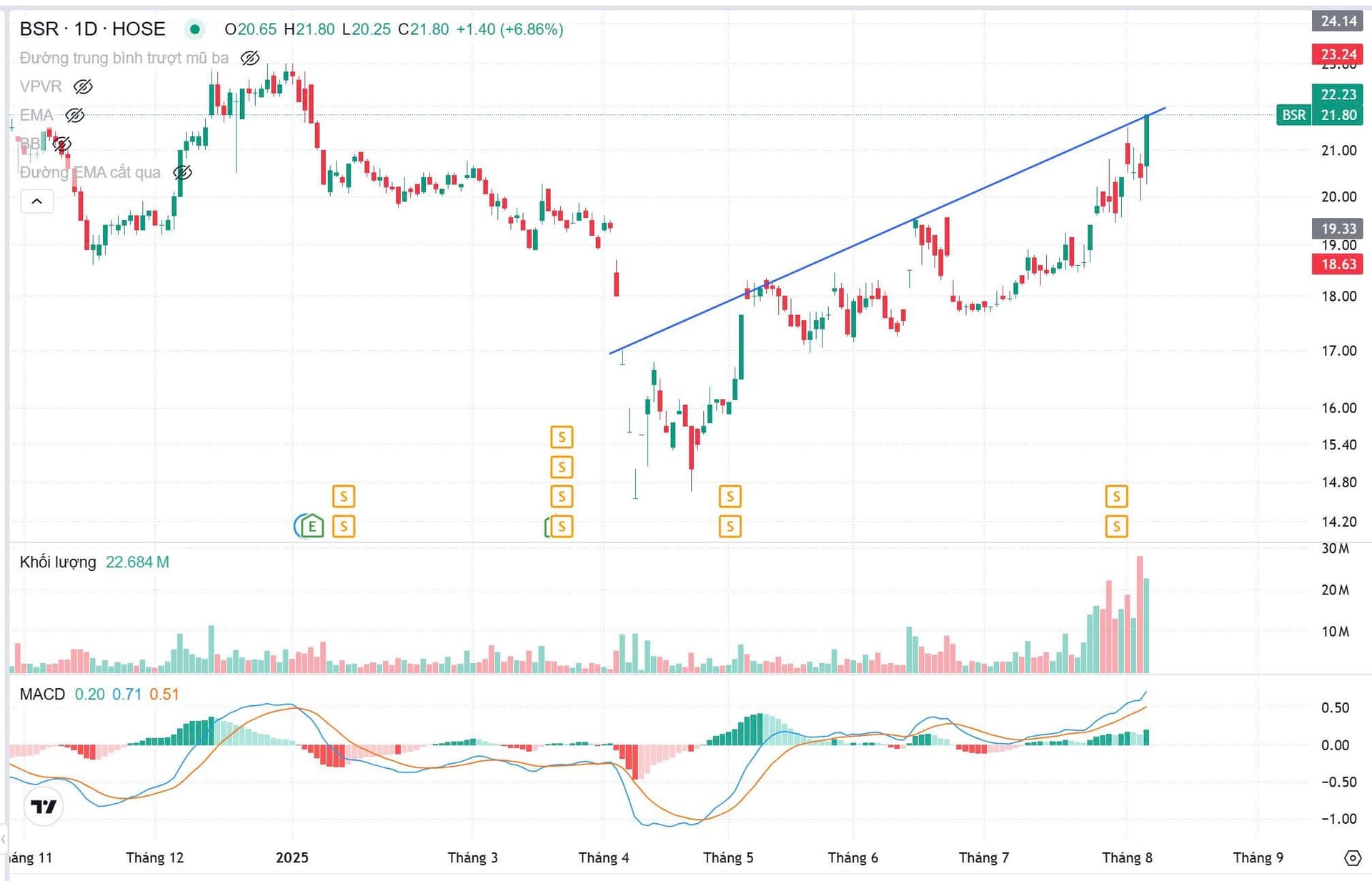Unhide the Đường EMA cắt qua indicator
The height and width of the screenshot is (881, 1372).
tap(182, 172)
